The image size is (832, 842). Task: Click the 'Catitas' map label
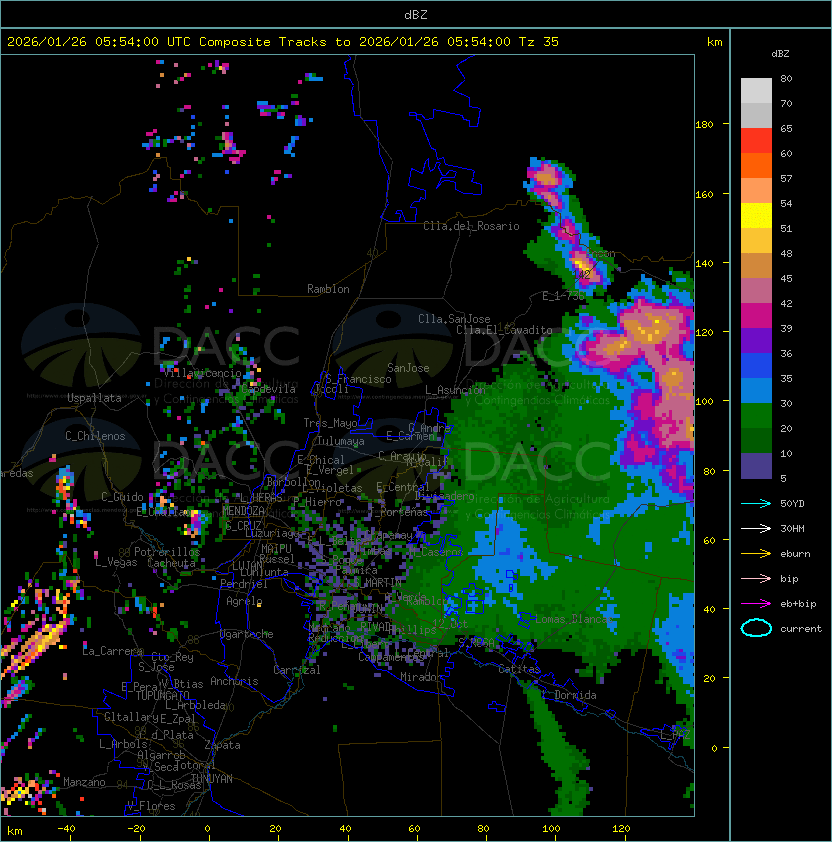(x=519, y=670)
